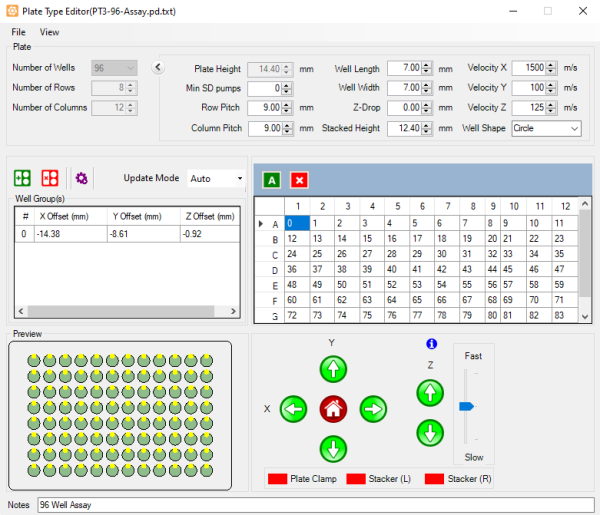Toggle the Plate Clamp indicator

pos(277,479)
